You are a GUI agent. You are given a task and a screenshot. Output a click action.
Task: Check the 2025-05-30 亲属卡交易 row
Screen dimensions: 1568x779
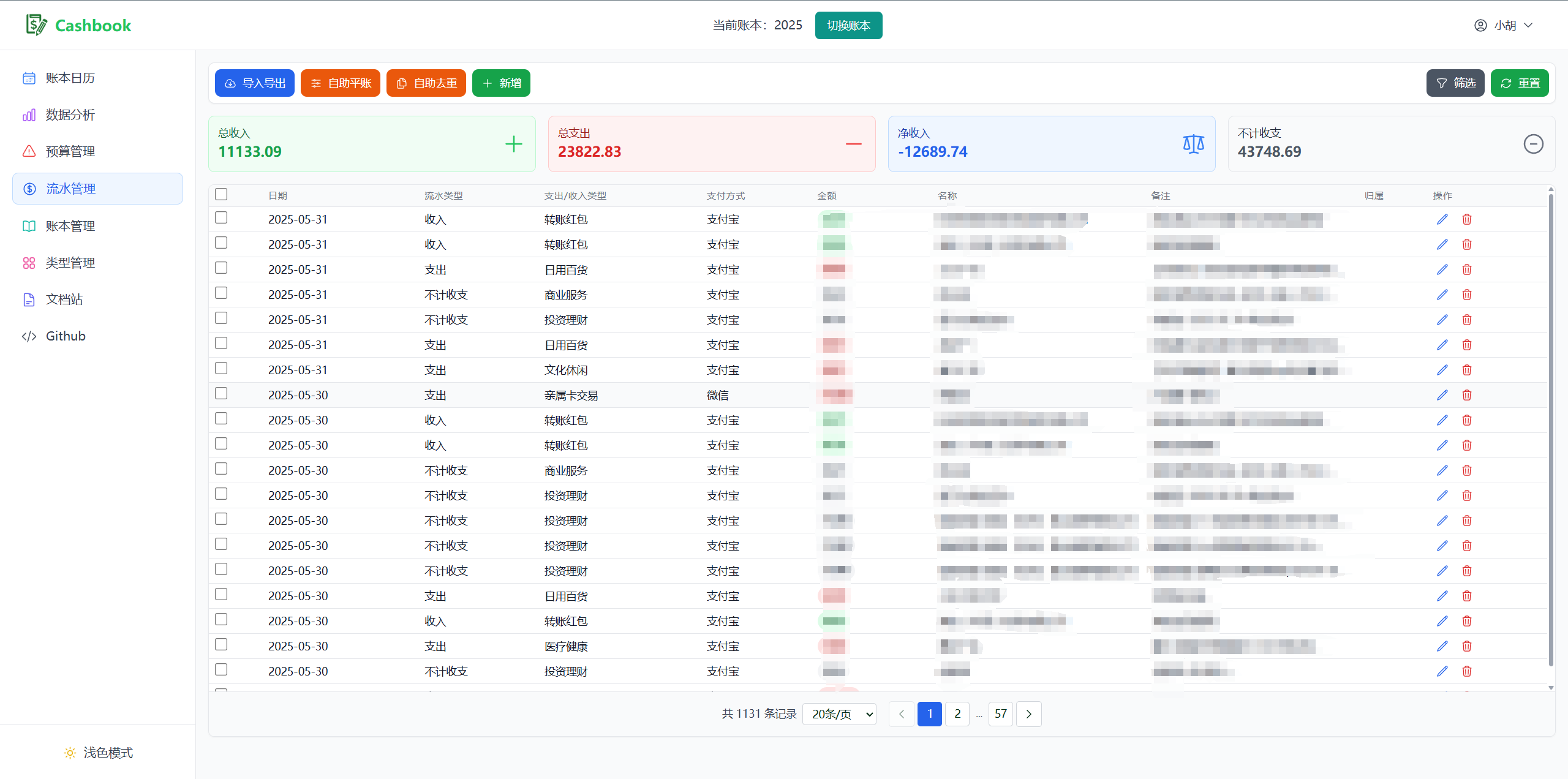pyautogui.click(x=221, y=393)
